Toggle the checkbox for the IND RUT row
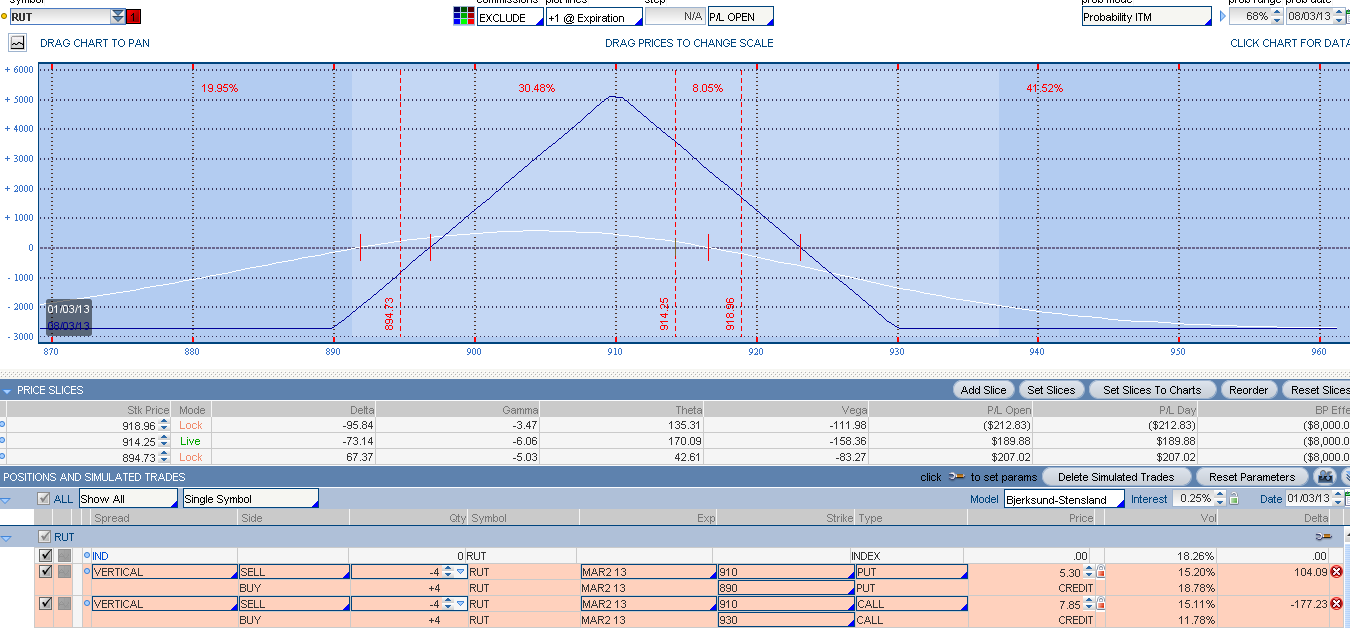Viewport: 1350px width, 628px height. [x=45, y=555]
